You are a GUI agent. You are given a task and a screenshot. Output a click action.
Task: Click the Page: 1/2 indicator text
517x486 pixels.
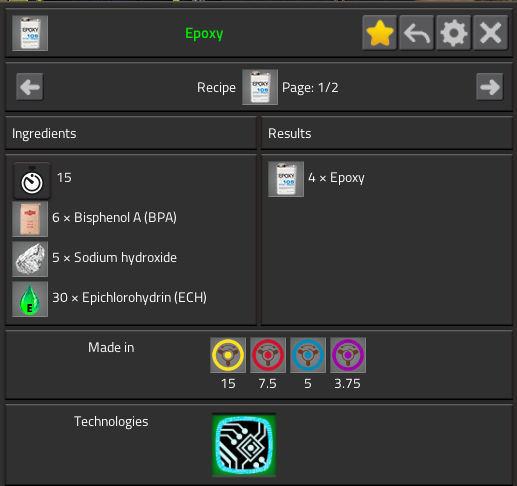coord(310,88)
